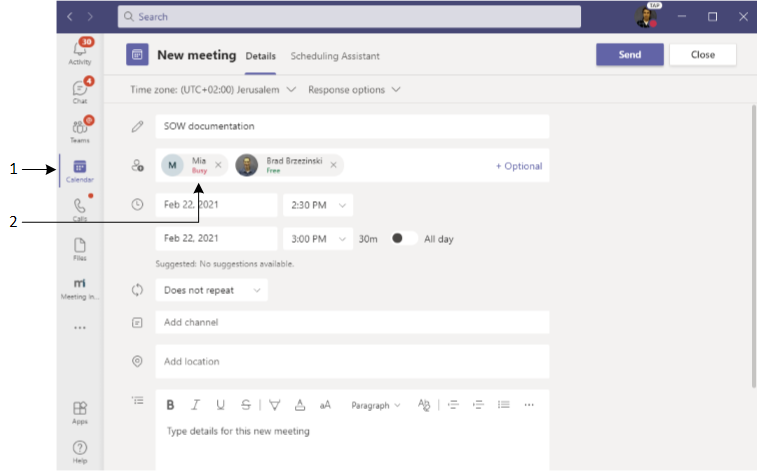The height and width of the screenshot is (471, 758).
Task: Open Files from the sidebar
Action: pyautogui.click(x=80, y=248)
